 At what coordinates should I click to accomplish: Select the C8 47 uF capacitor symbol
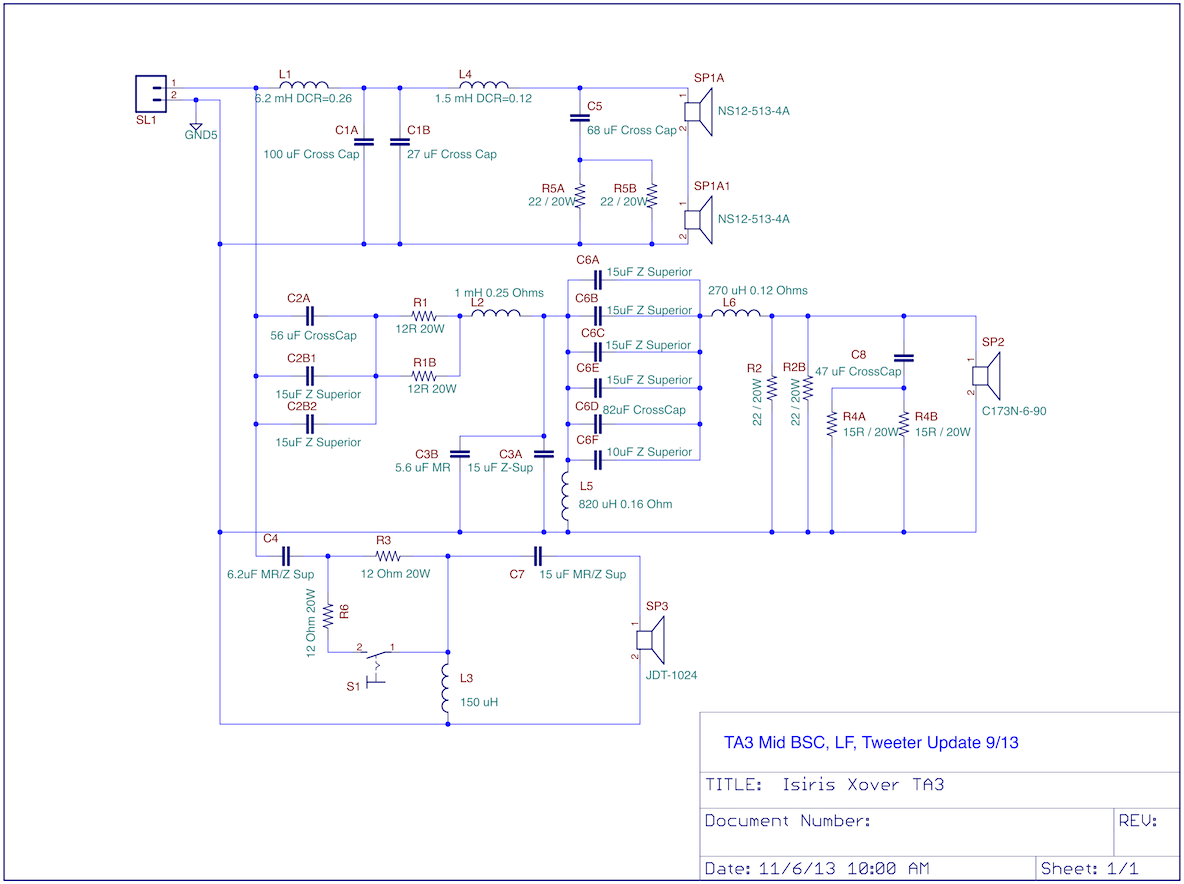click(904, 357)
